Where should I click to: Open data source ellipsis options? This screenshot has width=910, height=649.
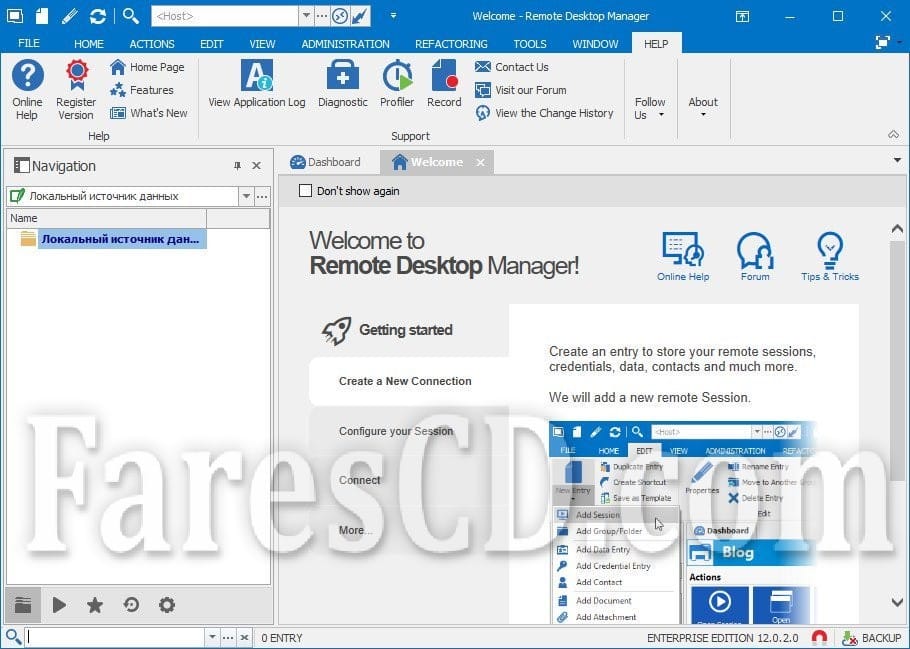click(262, 196)
